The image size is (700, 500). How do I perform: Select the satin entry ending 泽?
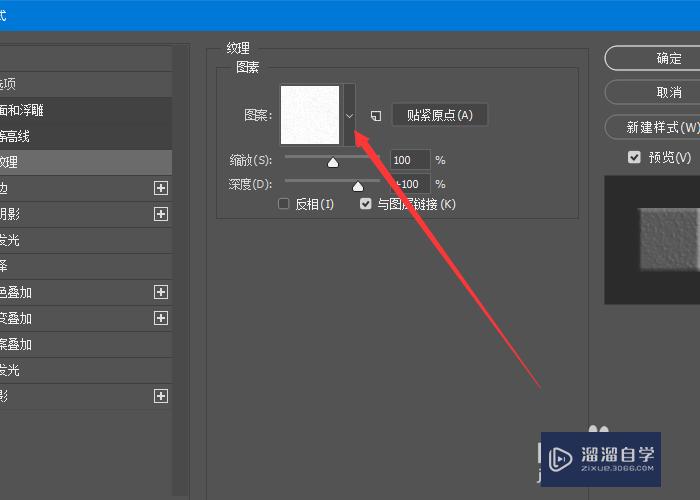point(86,266)
